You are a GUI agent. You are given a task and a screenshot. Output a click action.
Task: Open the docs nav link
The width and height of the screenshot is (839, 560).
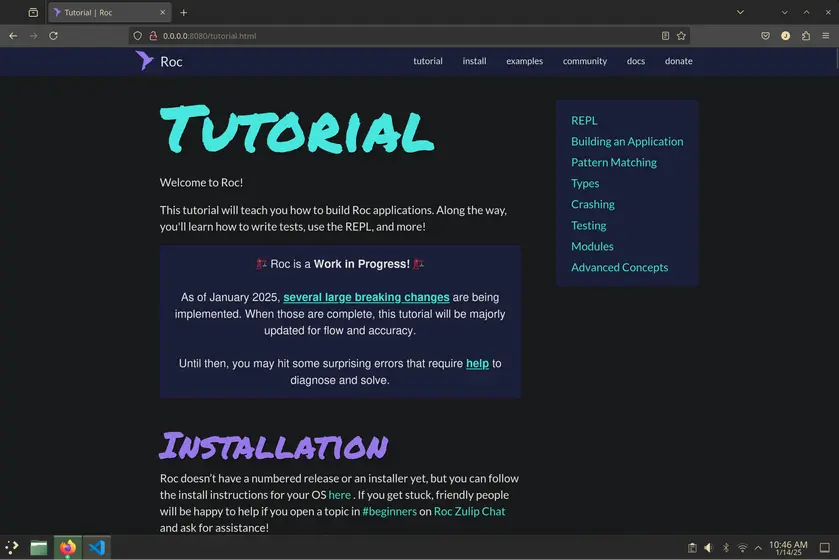point(636,61)
